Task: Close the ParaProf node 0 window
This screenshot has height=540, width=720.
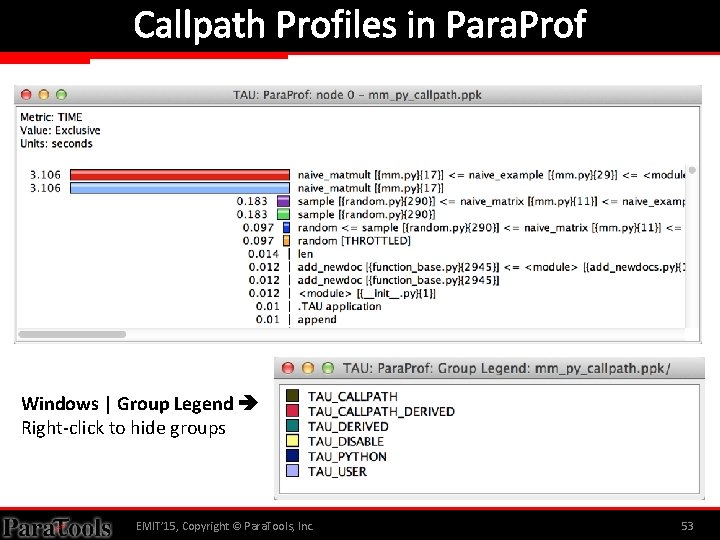Action: tap(26, 95)
